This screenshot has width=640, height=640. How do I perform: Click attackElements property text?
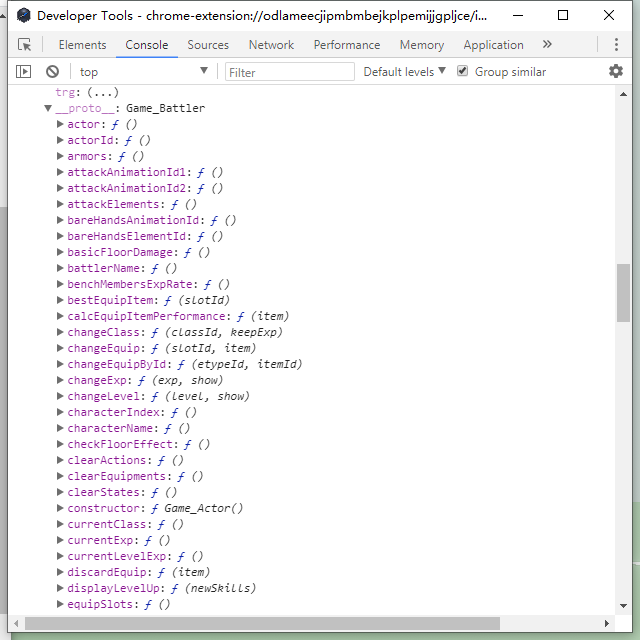(113, 204)
